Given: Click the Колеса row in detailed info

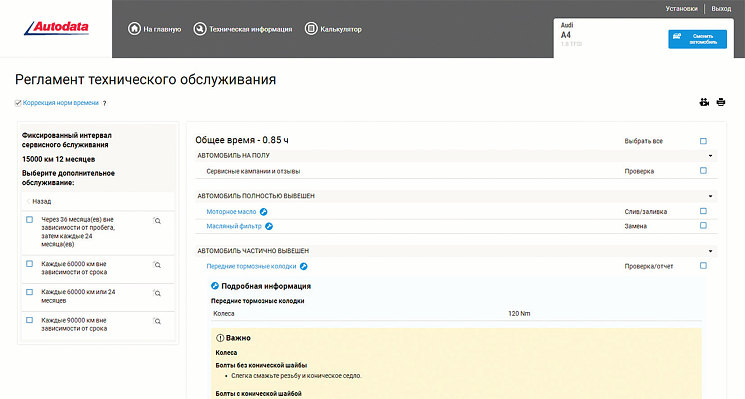Looking at the screenshot, I should 456,314.
